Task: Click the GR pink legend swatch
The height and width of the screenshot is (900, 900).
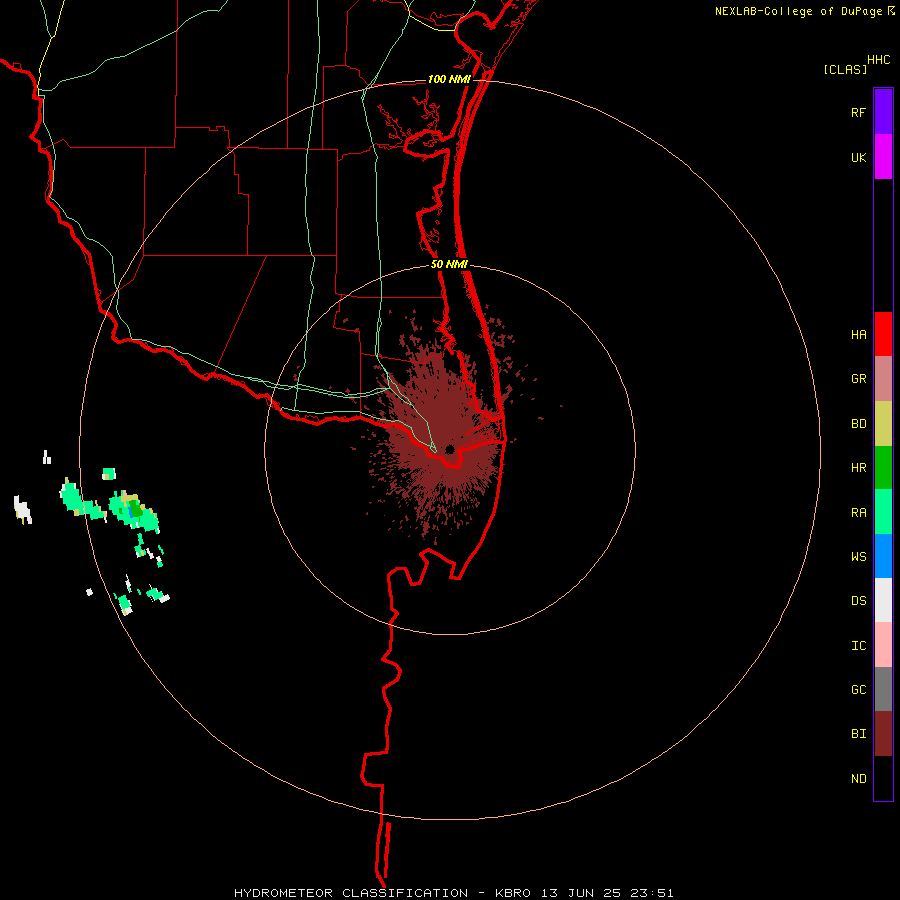Action: (883, 379)
